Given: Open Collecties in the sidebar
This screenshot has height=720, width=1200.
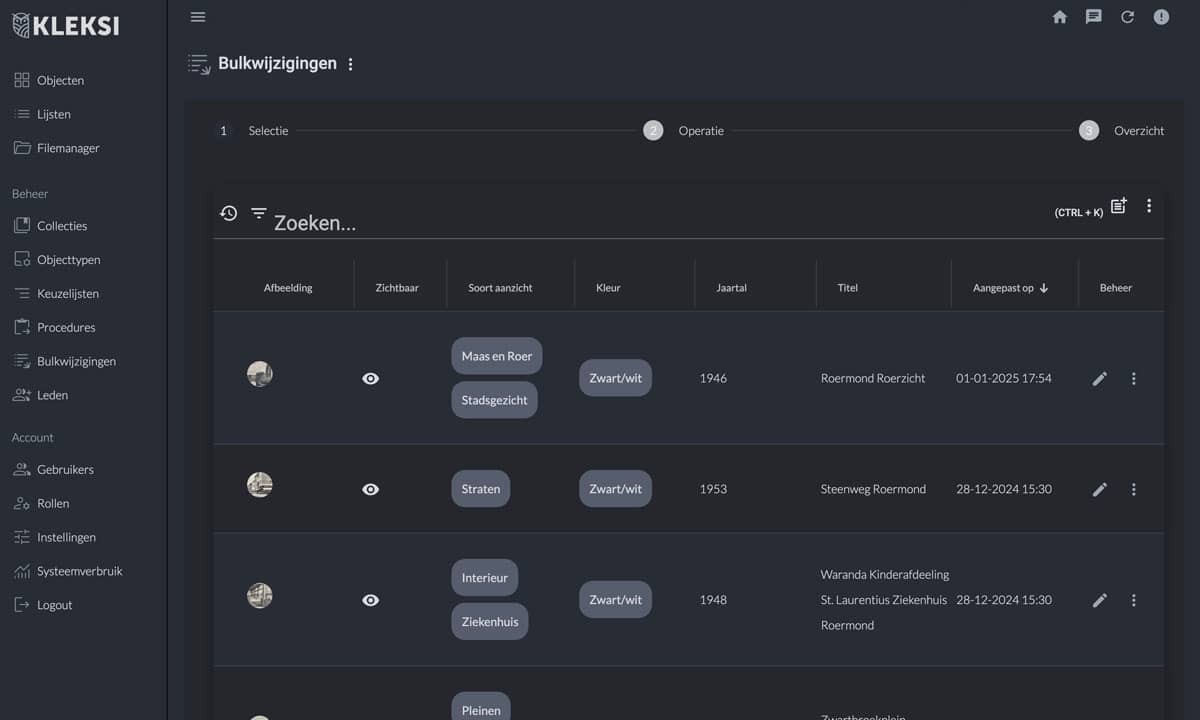Looking at the screenshot, I should pyautogui.click(x=62, y=226).
